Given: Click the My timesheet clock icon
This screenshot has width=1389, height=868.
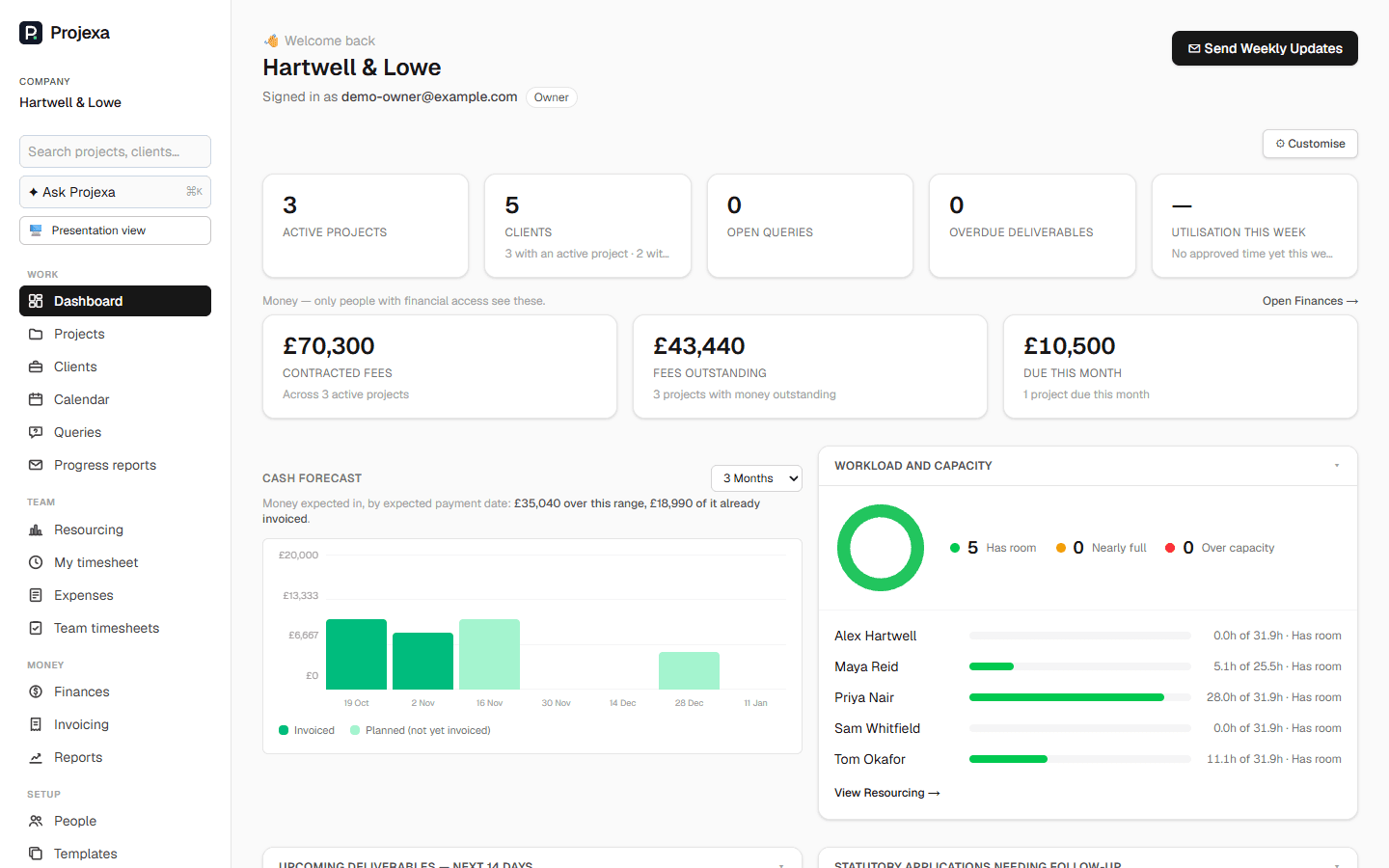Looking at the screenshot, I should point(36,562).
